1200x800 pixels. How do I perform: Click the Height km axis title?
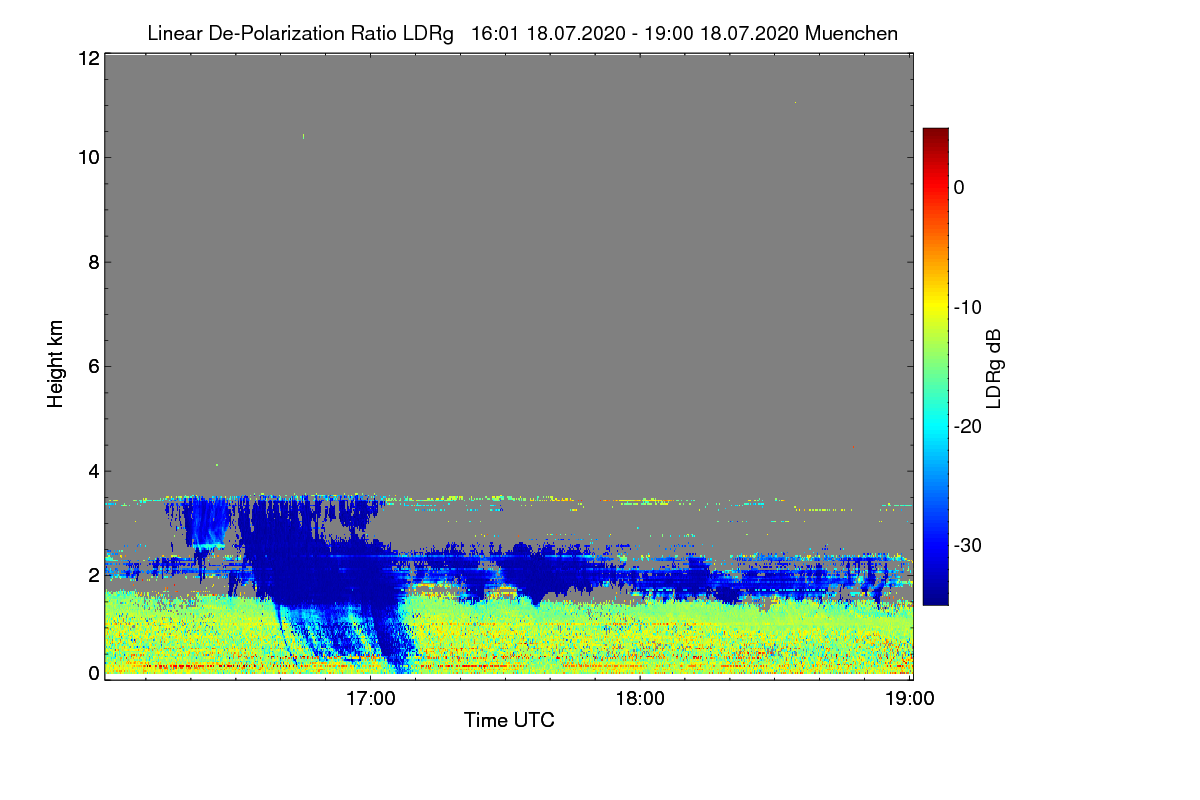[x=56, y=365]
